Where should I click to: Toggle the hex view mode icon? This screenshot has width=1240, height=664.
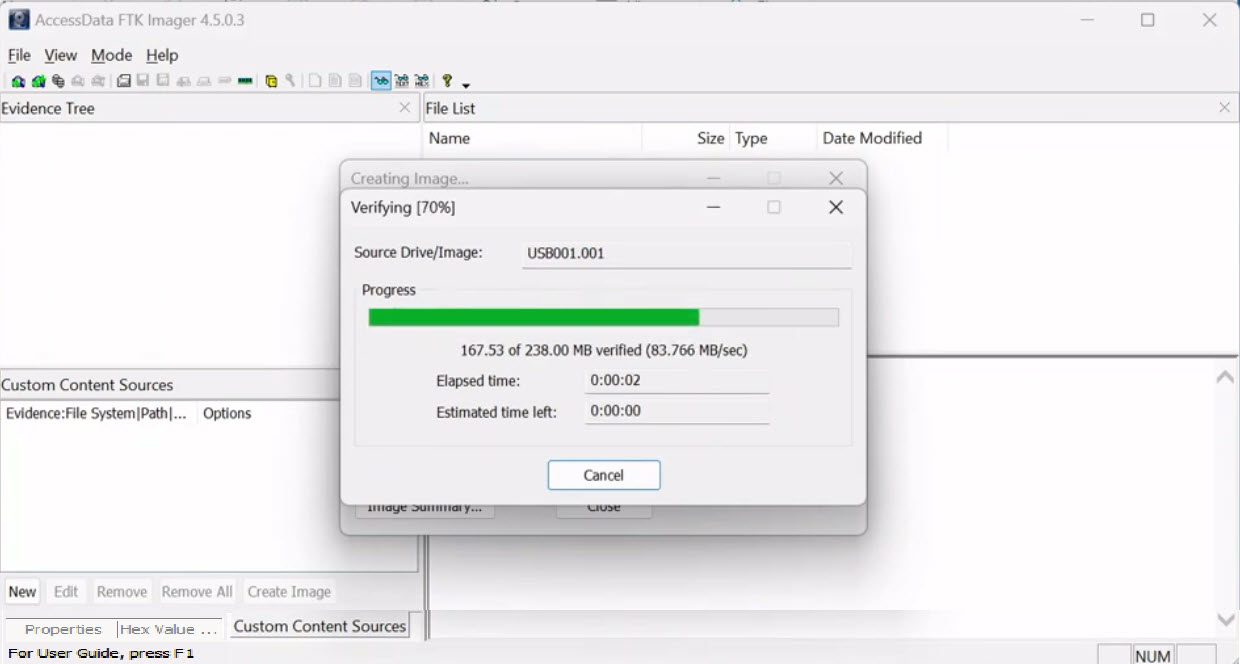coord(421,81)
